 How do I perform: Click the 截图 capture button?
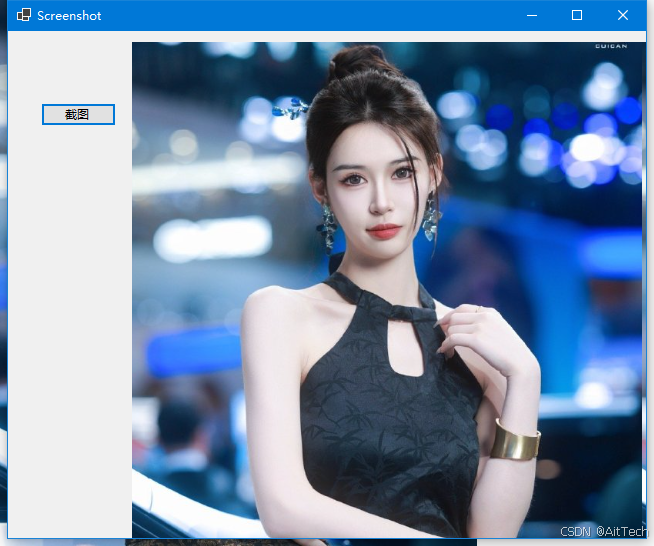pos(78,114)
